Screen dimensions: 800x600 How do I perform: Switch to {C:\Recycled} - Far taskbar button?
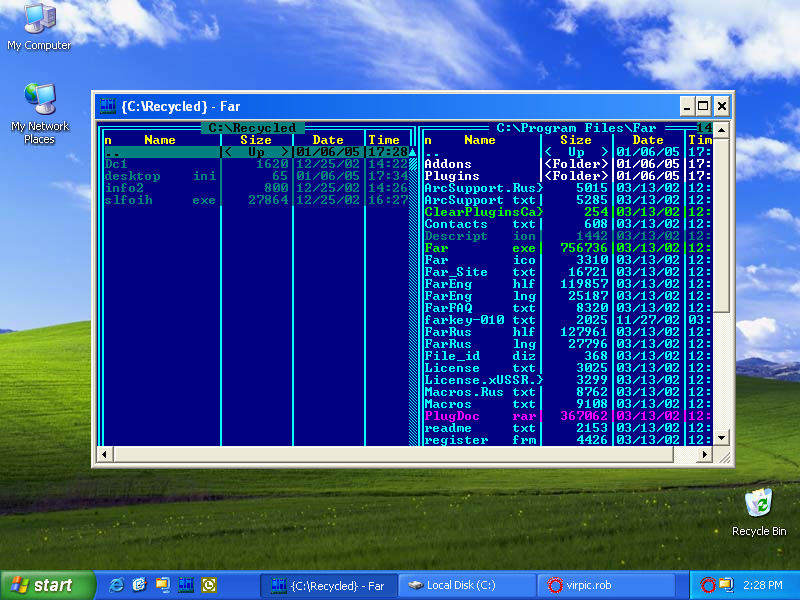(329, 585)
